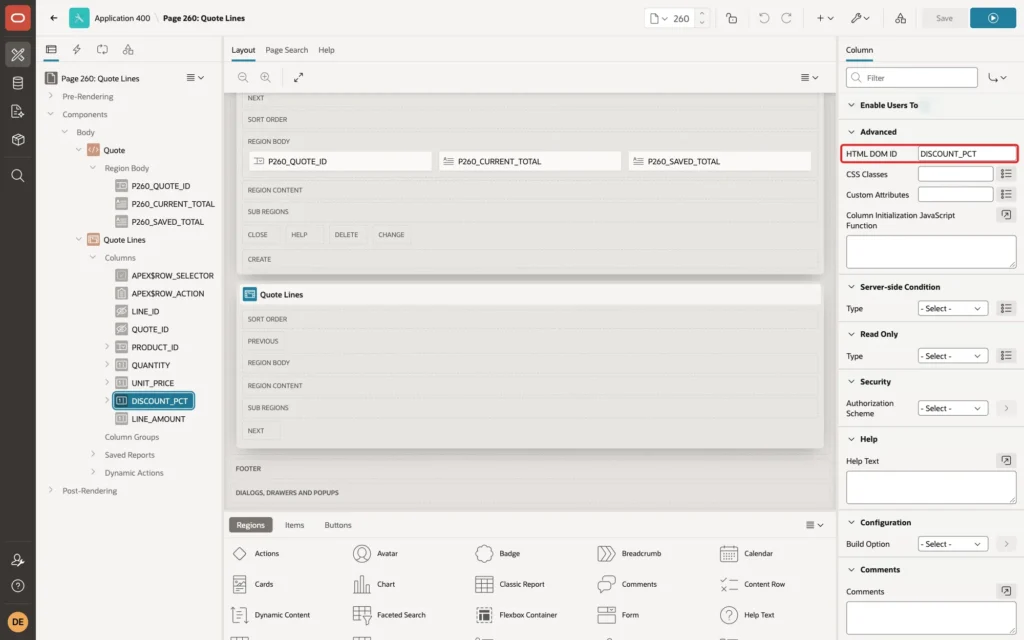Pick the Classic Report region from the gallery
This screenshot has height=640, width=1024.
coord(509,584)
